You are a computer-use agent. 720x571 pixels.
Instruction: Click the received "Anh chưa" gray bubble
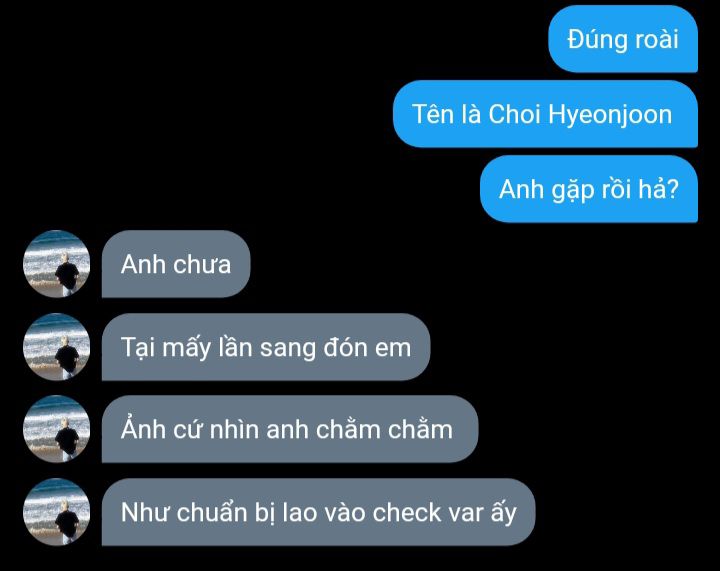tap(176, 264)
